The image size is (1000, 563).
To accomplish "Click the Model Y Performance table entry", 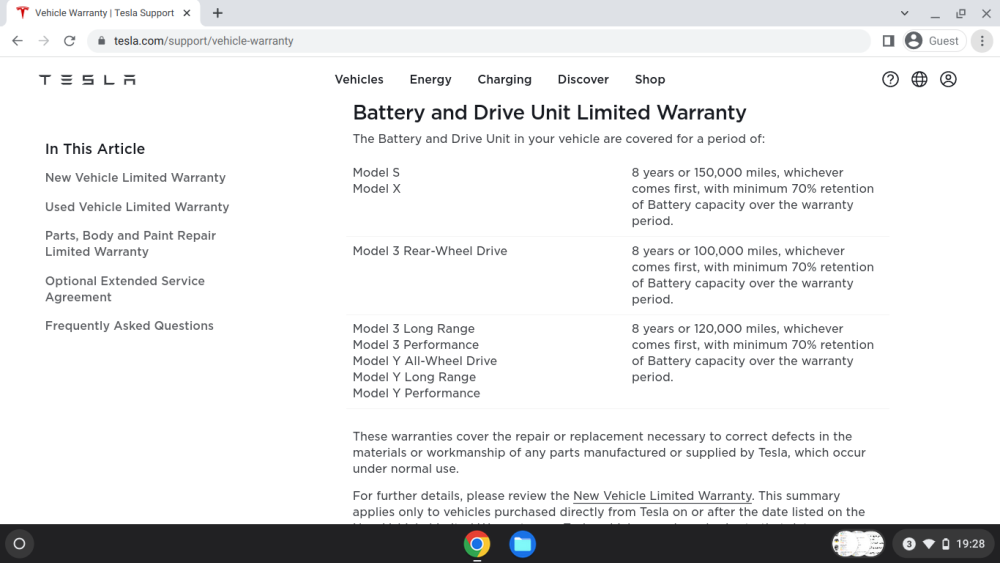I will [416, 393].
